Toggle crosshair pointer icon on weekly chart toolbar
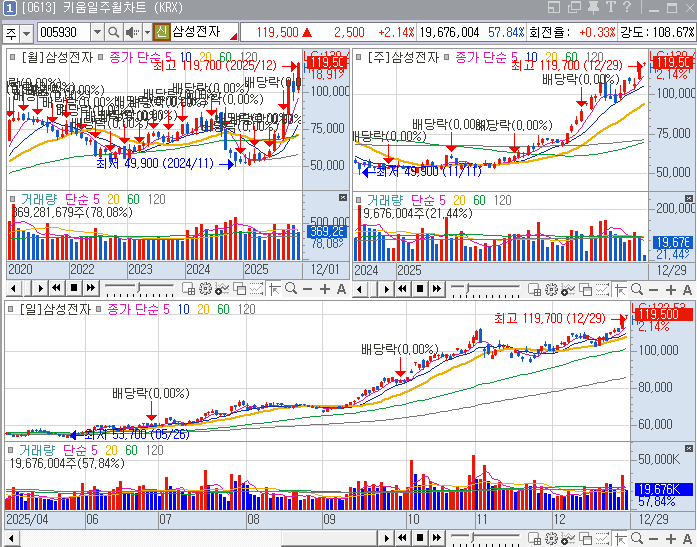This screenshot has width=697, height=547. 621,290
